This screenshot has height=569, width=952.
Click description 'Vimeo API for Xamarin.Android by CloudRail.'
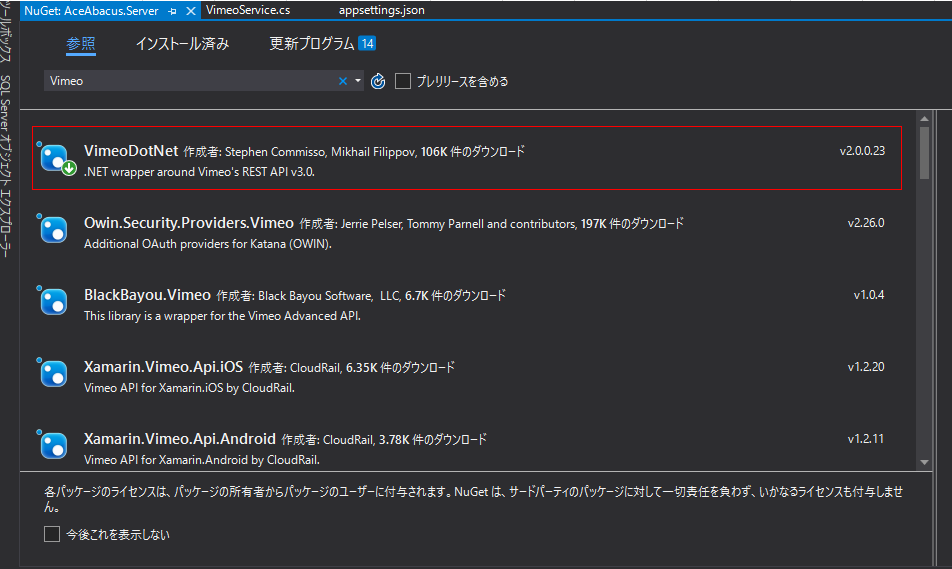pyautogui.click(x=202, y=460)
